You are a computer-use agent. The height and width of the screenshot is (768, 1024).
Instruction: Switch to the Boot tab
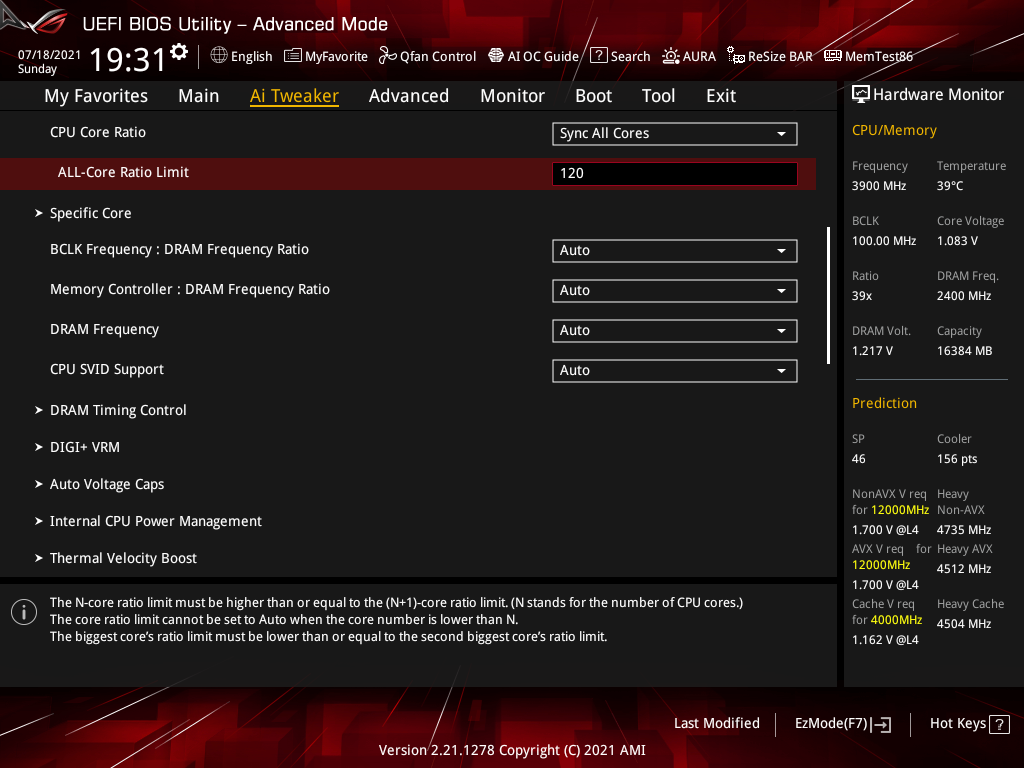[593, 95]
